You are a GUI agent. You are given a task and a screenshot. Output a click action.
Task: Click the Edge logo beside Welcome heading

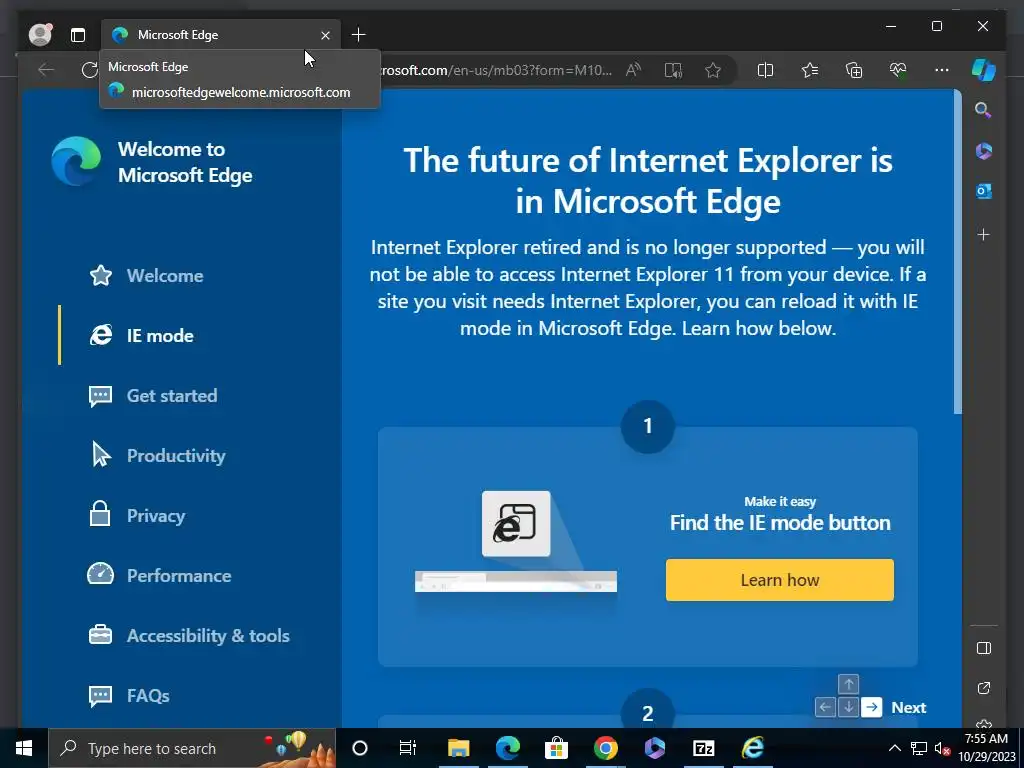tap(76, 161)
